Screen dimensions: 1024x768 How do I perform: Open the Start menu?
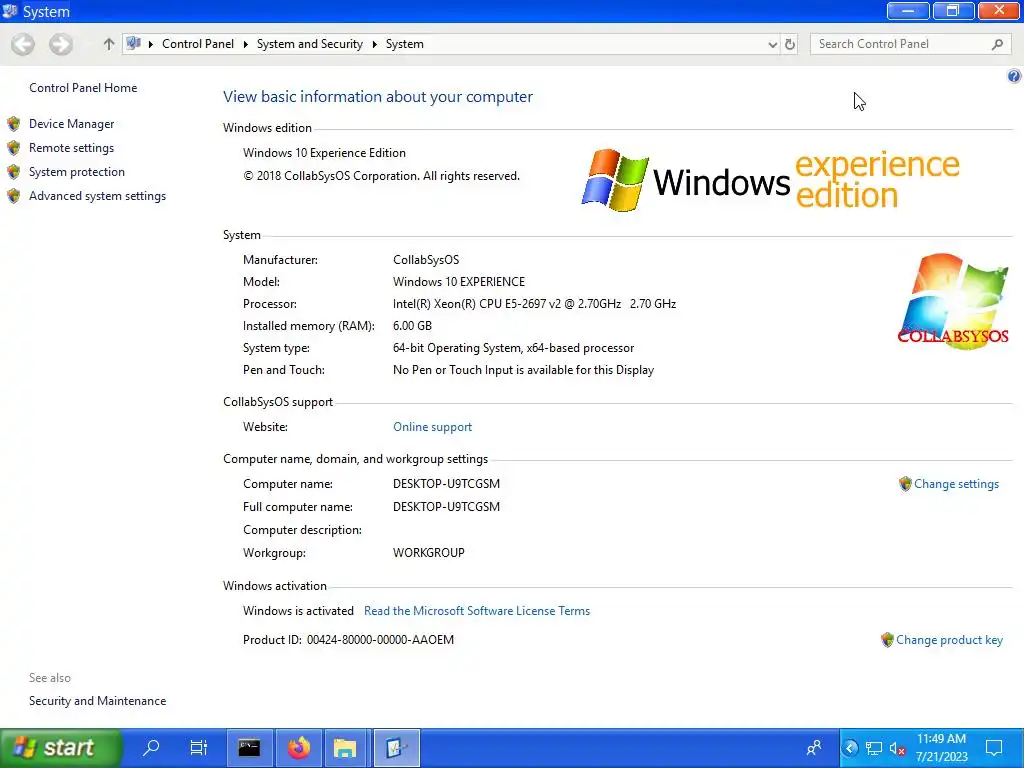click(x=60, y=748)
